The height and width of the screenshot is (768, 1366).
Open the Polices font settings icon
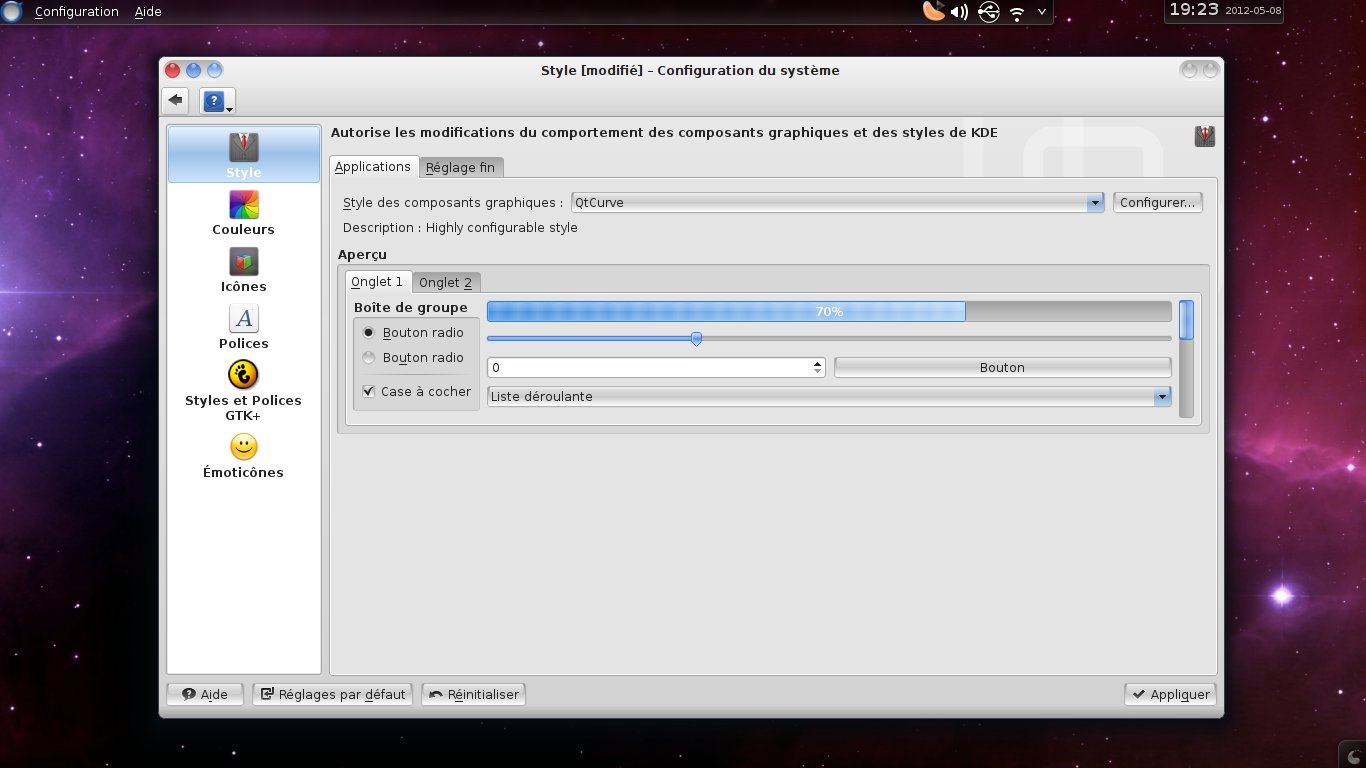[x=243, y=319]
